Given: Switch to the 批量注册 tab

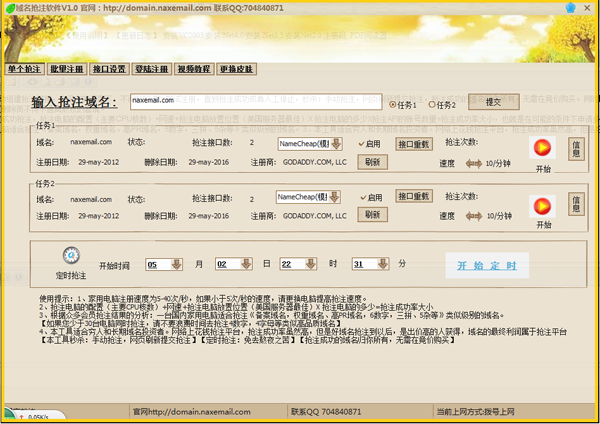Looking at the screenshot, I should click(66, 69).
